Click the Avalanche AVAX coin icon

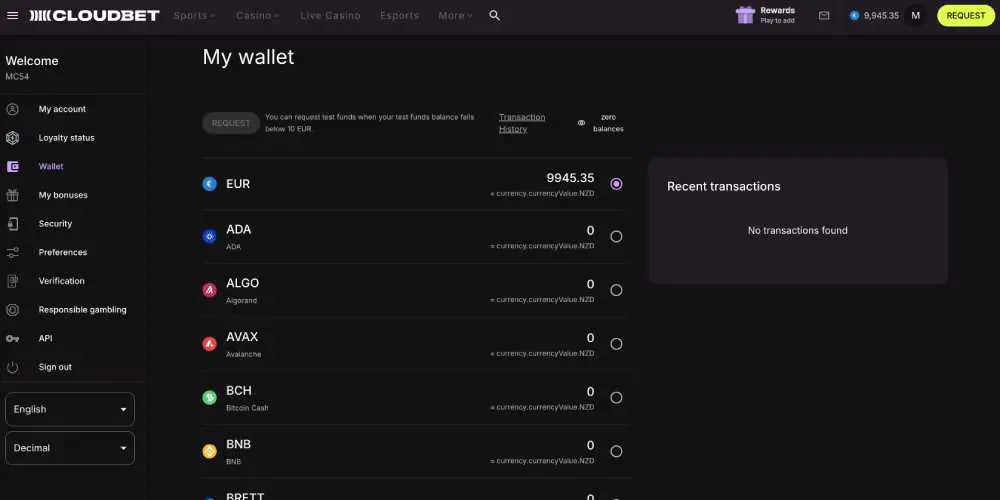[210, 344]
